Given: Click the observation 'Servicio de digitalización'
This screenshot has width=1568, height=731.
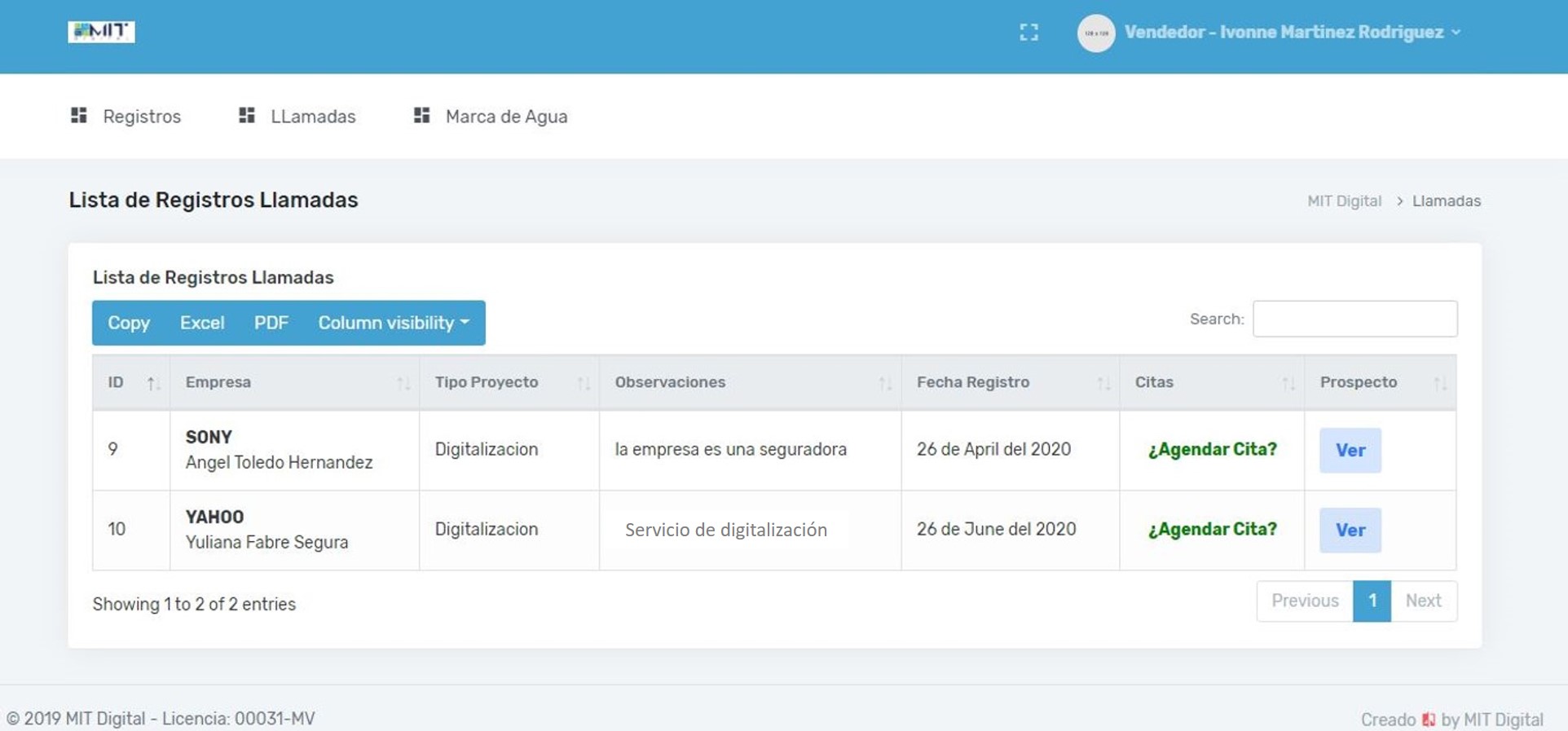Looking at the screenshot, I should [x=726, y=530].
